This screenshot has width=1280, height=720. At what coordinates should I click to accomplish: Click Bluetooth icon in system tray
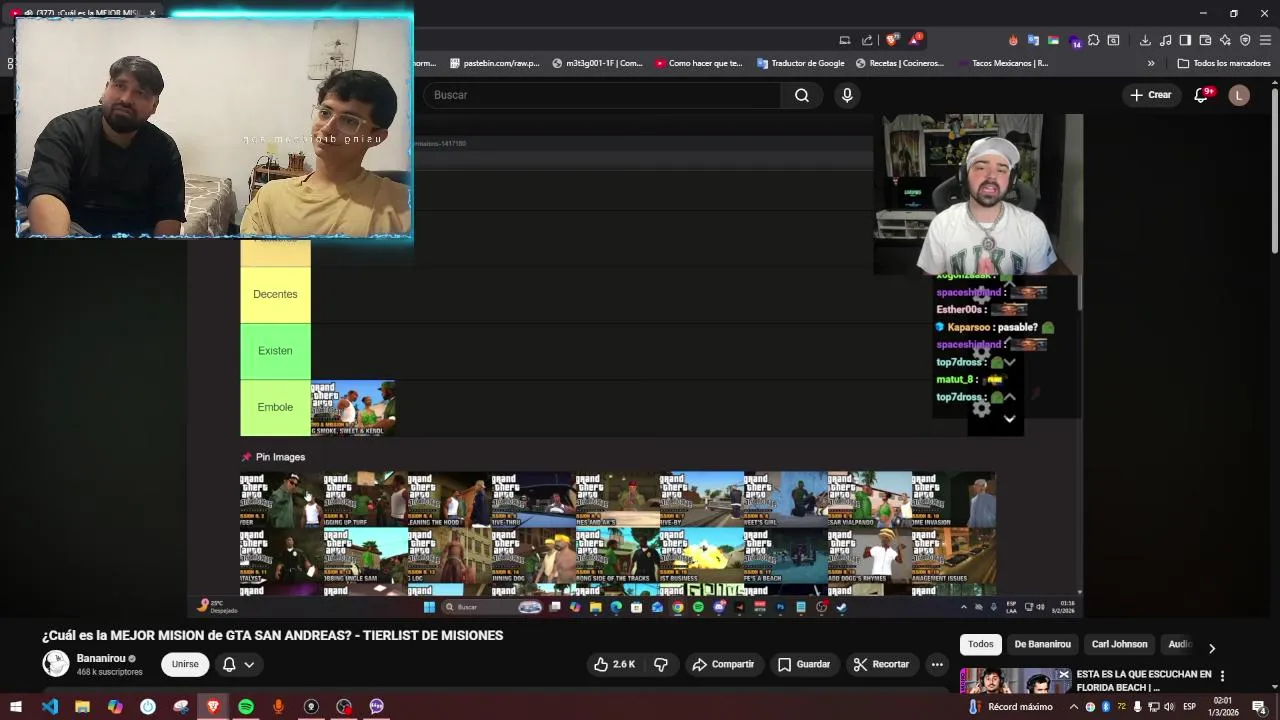pyautogui.click(x=1106, y=707)
